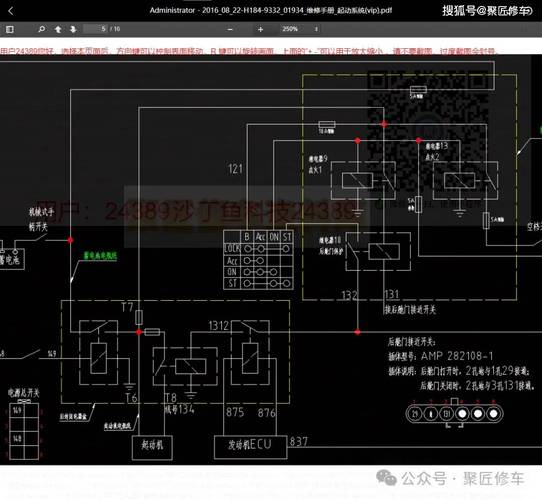Image resolution: width=542 pixels, height=500 pixels.
Task: Jump to the next page
Action: (x=73, y=29)
